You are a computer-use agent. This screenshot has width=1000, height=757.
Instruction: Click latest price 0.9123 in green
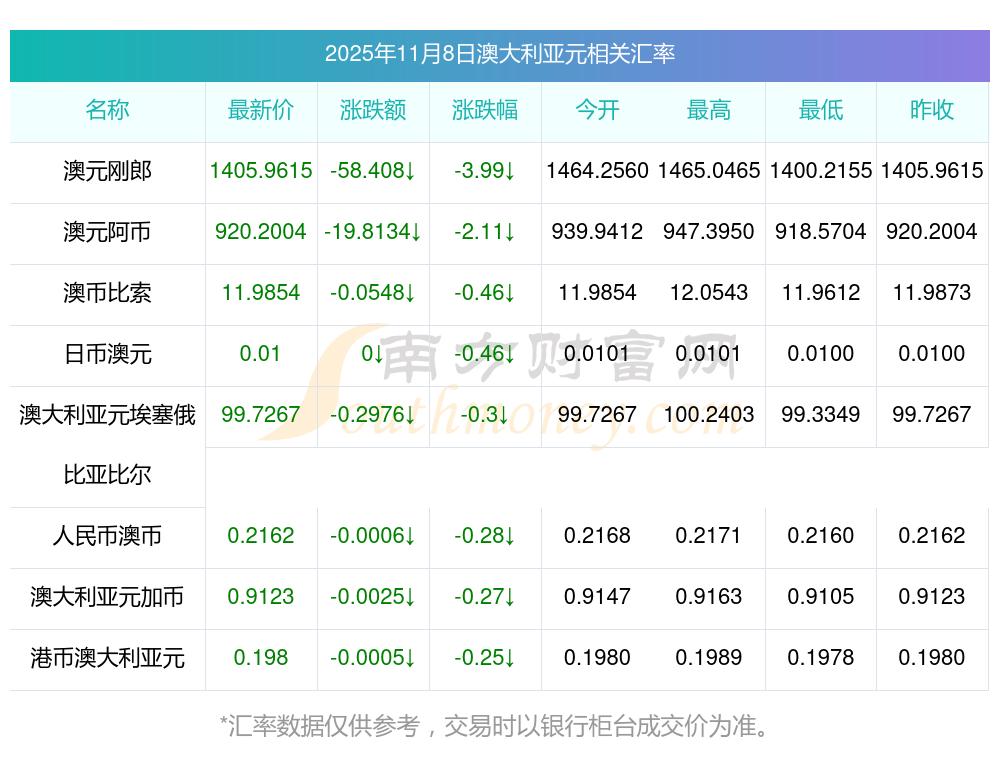tap(261, 596)
